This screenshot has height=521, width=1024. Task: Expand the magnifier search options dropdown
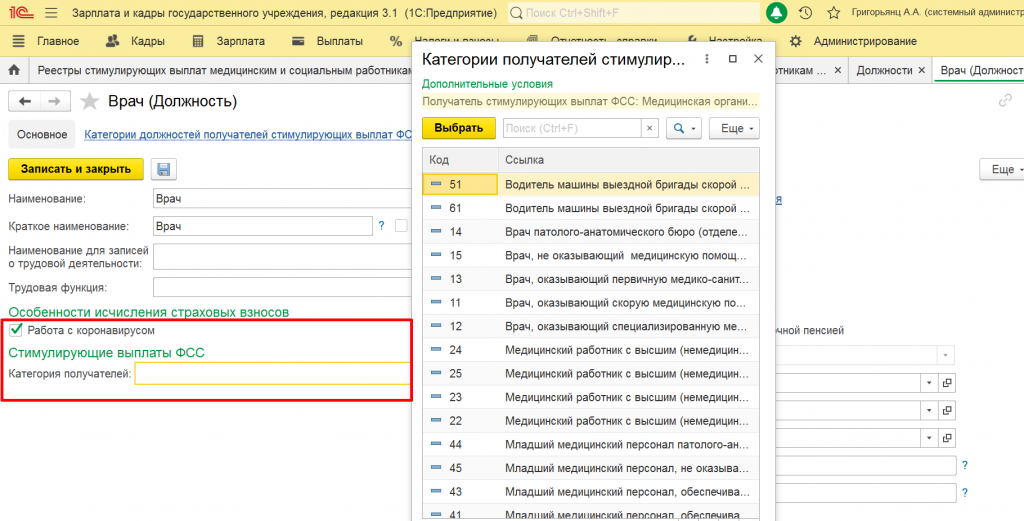coord(684,129)
